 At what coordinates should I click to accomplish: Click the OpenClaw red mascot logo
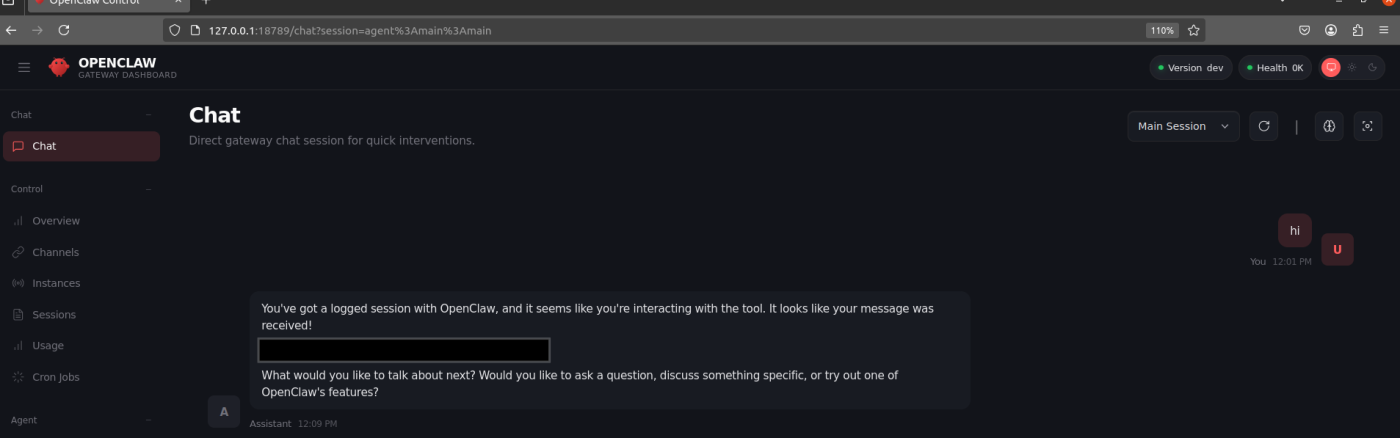click(59, 67)
